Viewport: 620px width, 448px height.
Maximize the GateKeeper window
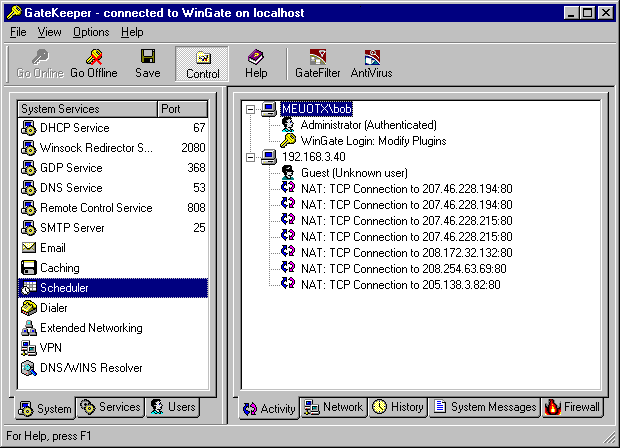tap(588, 13)
